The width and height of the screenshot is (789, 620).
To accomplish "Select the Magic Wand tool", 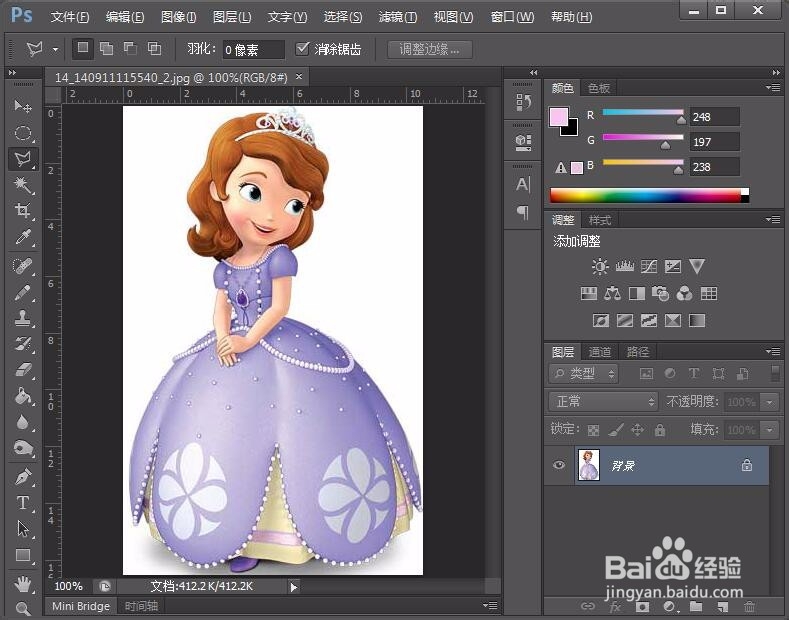I will pyautogui.click(x=23, y=185).
